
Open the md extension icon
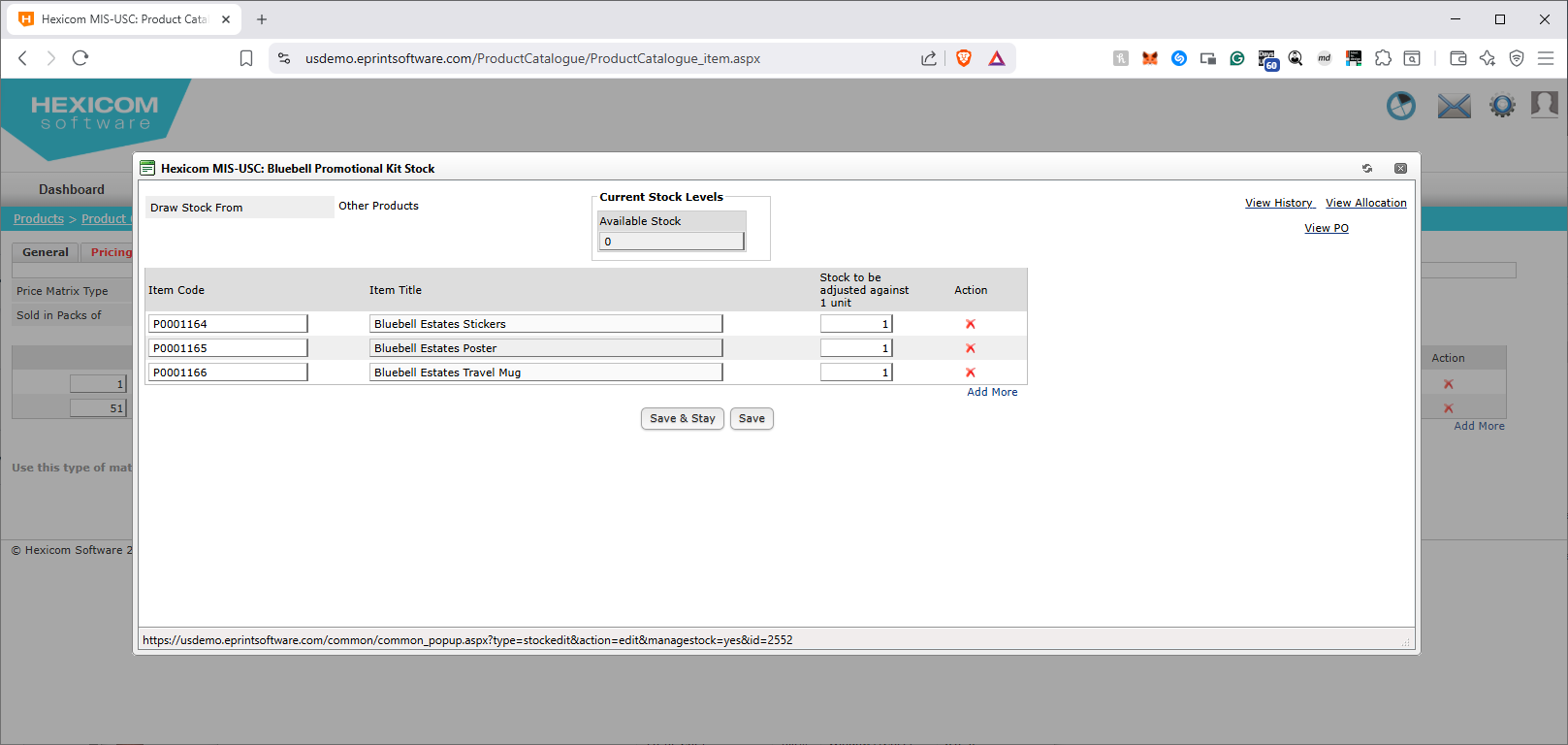pos(1325,58)
